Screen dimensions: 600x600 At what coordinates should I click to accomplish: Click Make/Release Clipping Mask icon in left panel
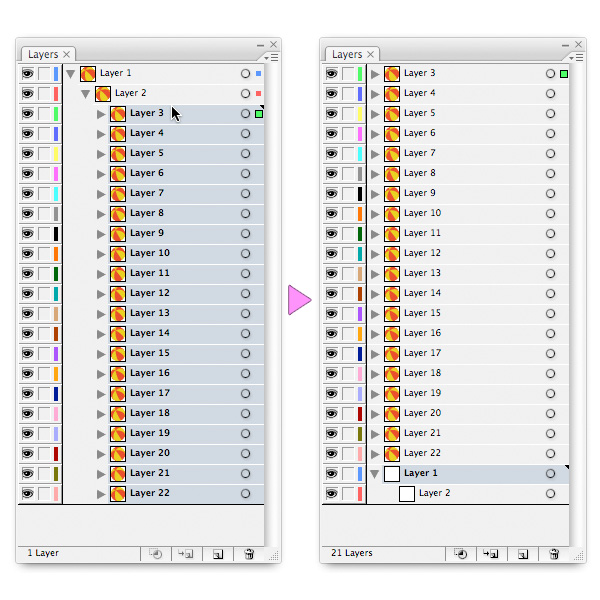coord(156,554)
